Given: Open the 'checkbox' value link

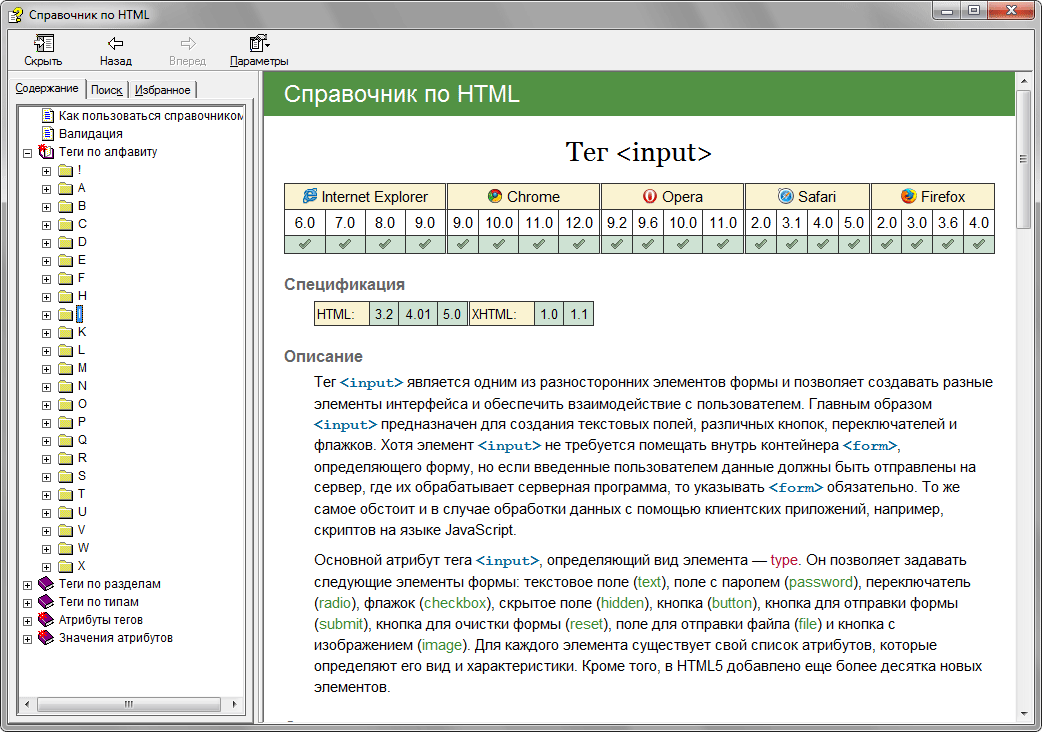Looking at the screenshot, I should (455, 603).
